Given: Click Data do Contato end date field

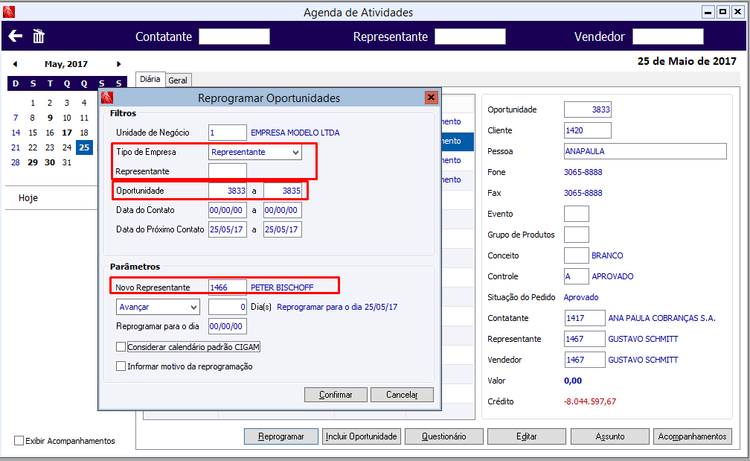Looking at the screenshot, I should (283, 210).
